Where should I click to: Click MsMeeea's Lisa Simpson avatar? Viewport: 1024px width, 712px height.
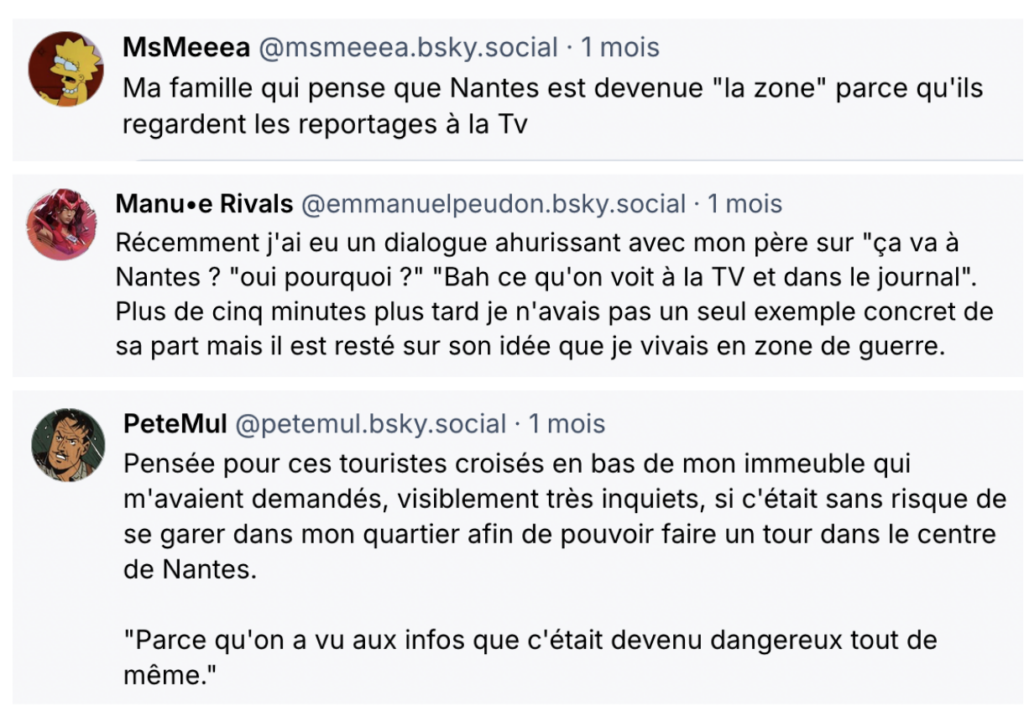tap(66, 69)
